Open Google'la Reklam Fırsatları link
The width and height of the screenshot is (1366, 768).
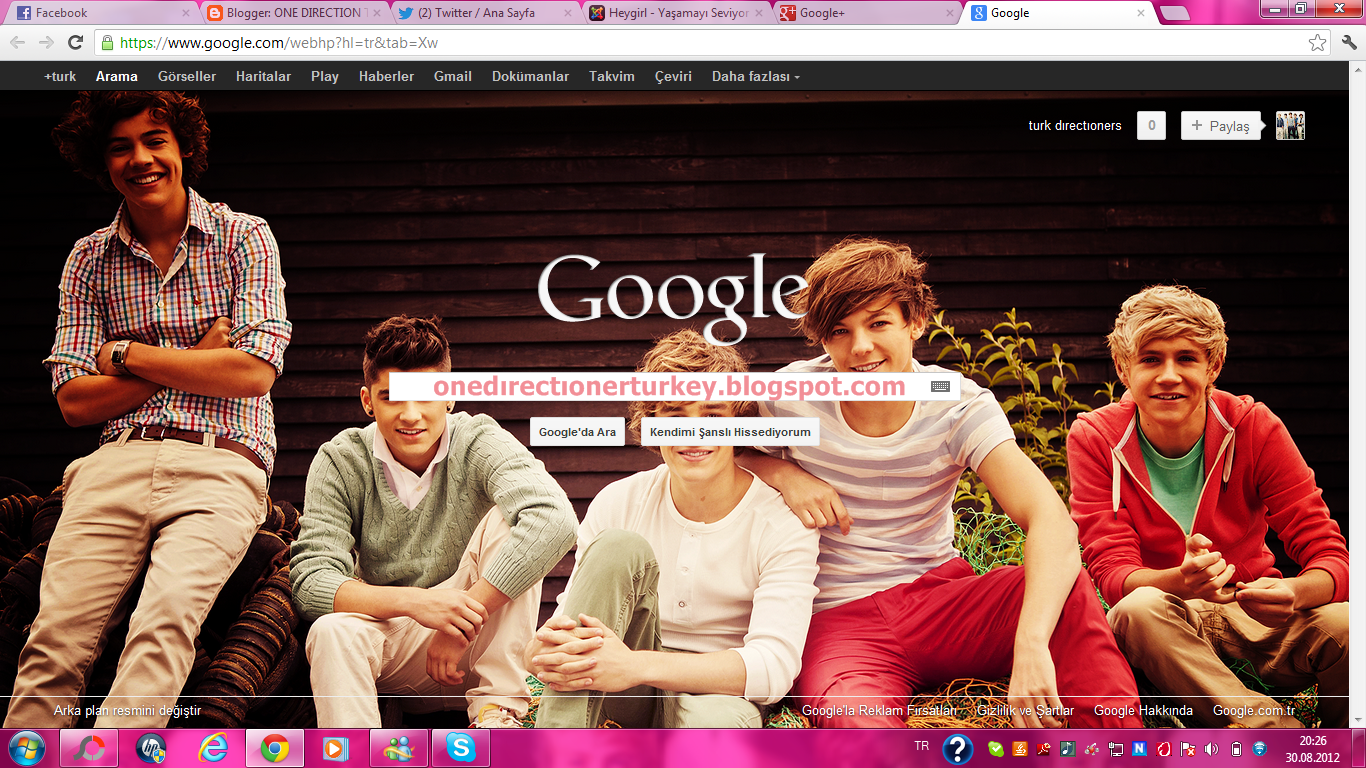pos(879,711)
